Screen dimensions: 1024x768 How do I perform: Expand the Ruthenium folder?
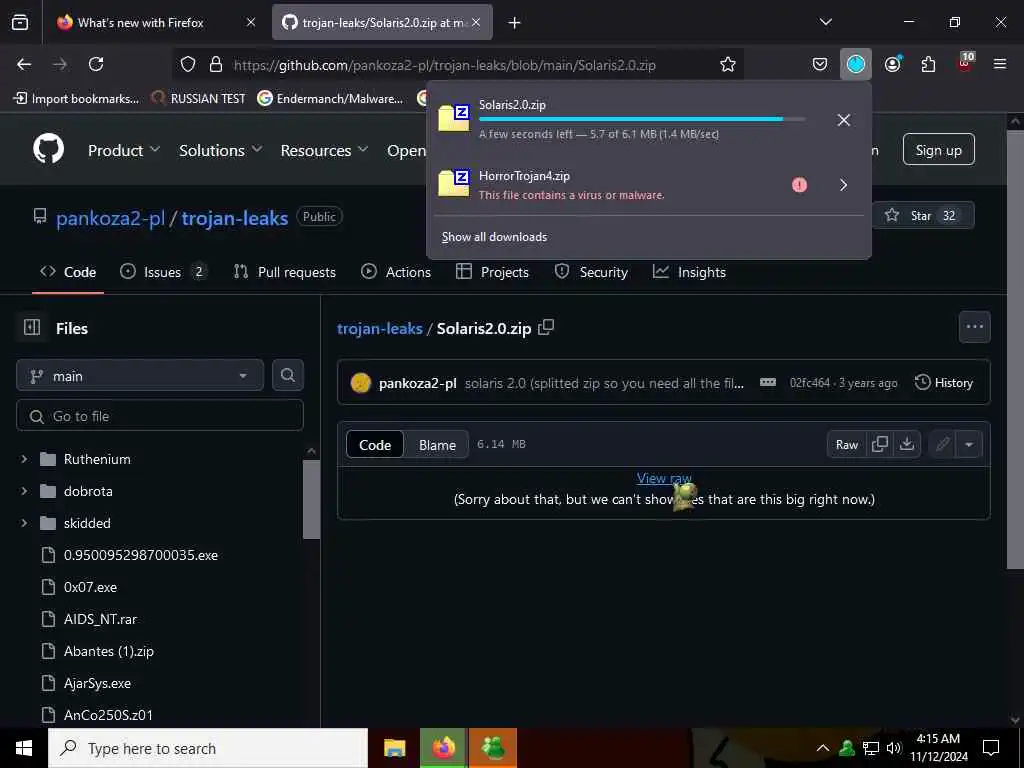pyautogui.click(x=24, y=458)
